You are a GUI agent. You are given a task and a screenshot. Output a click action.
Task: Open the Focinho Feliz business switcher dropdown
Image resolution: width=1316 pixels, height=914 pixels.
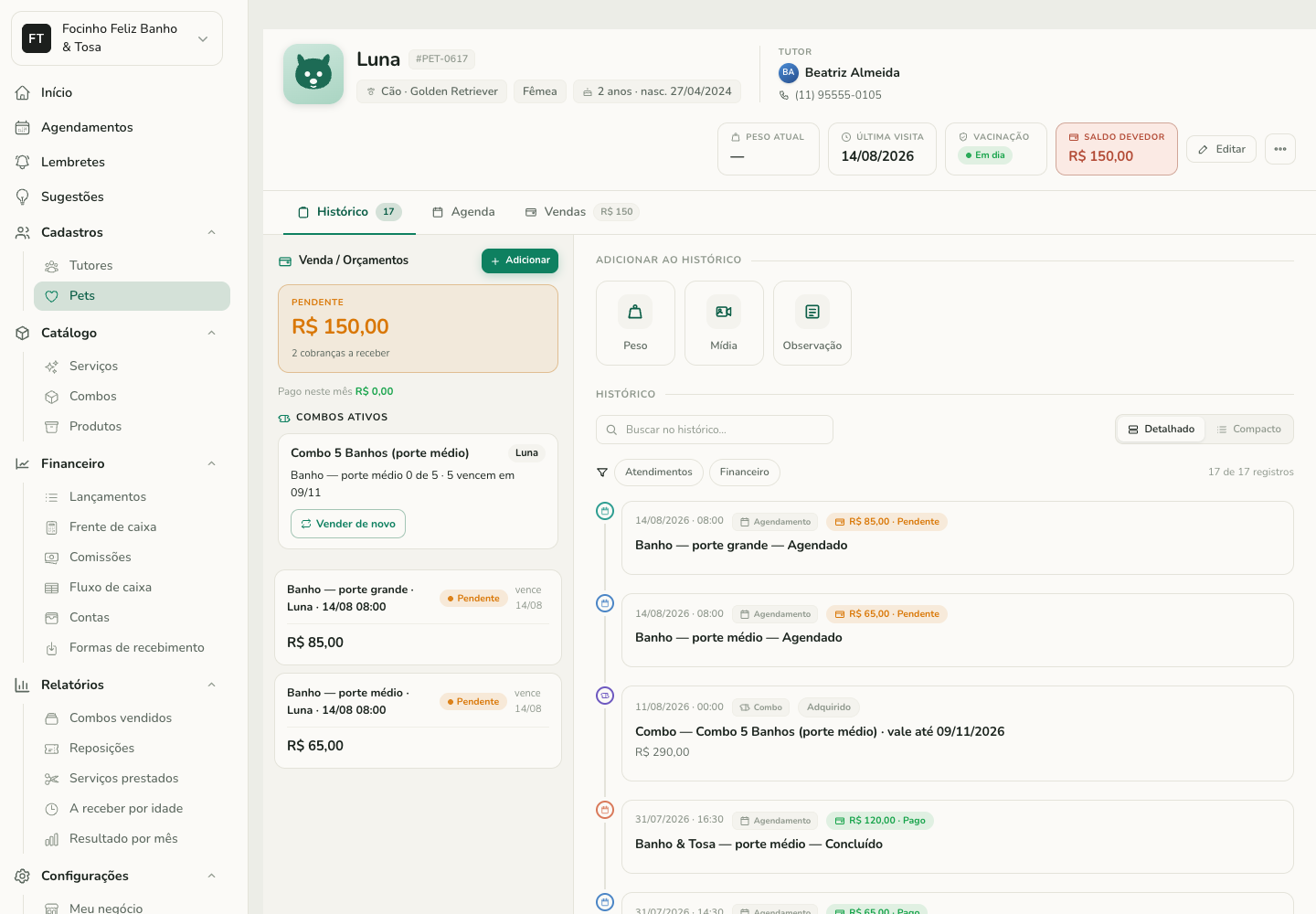117,38
